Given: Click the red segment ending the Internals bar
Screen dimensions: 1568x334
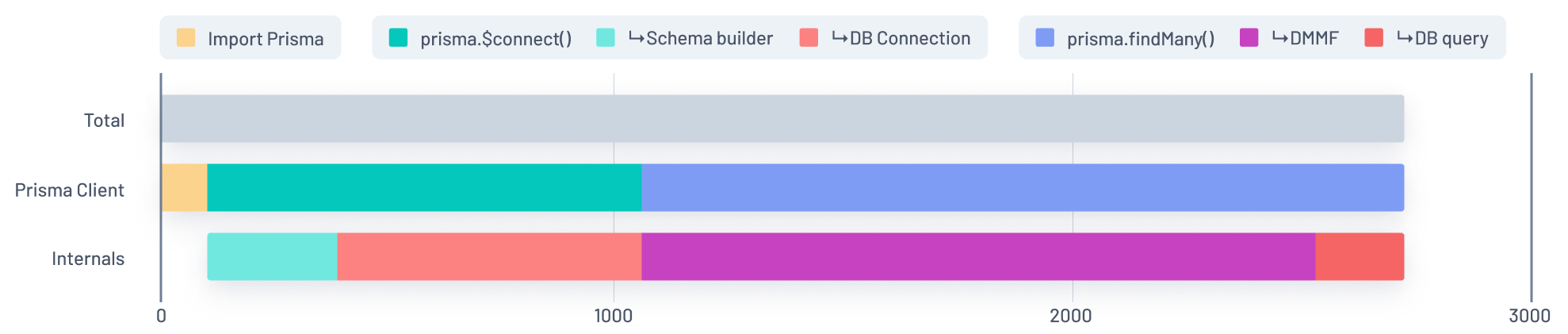Looking at the screenshot, I should (x=1360, y=257).
